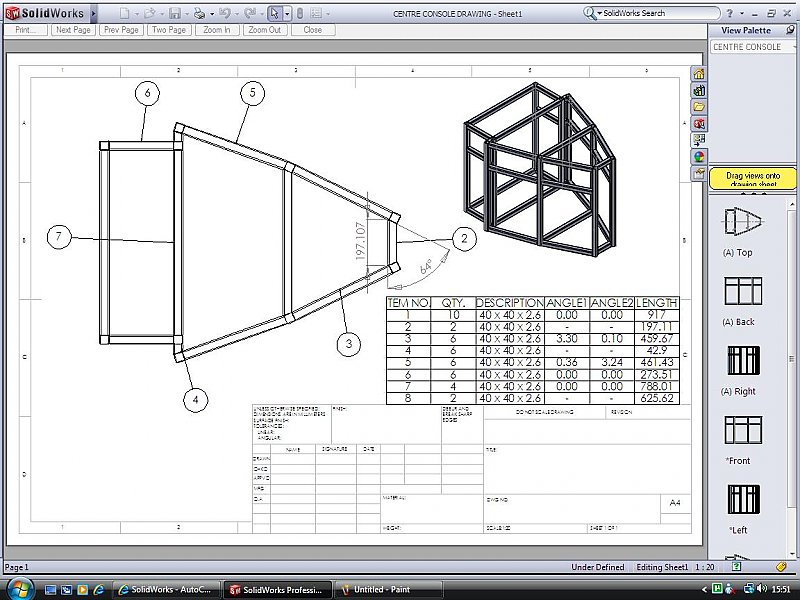800x600 pixels.
Task: Open the Print options dropdown arrow
Action: click(x=212, y=14)
